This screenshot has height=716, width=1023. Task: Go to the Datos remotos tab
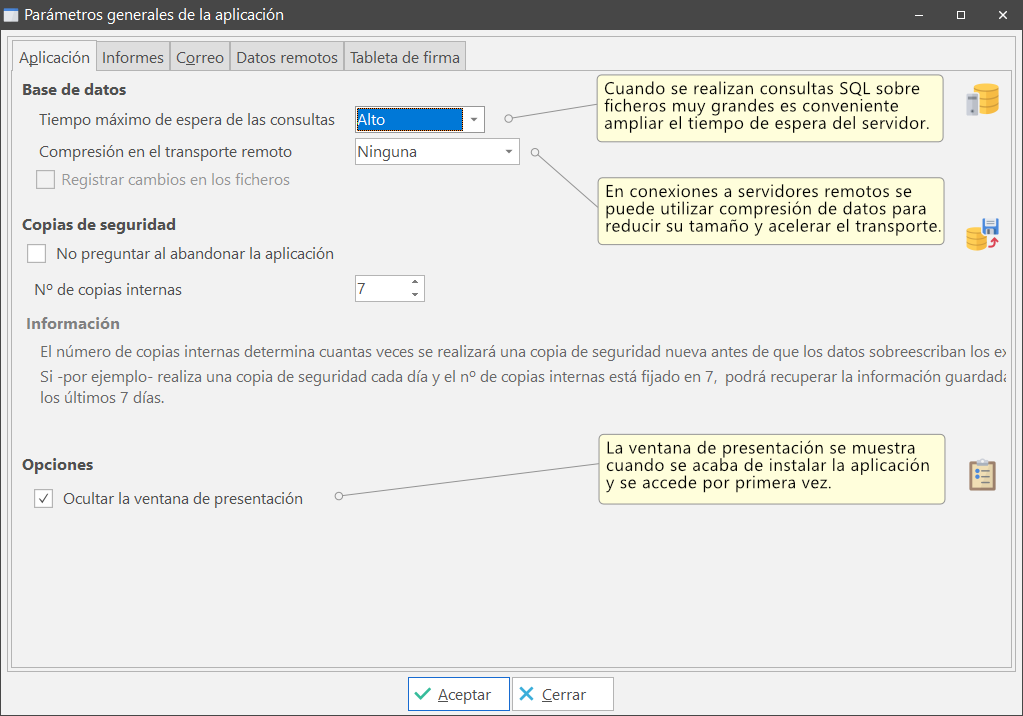point(287,57)
